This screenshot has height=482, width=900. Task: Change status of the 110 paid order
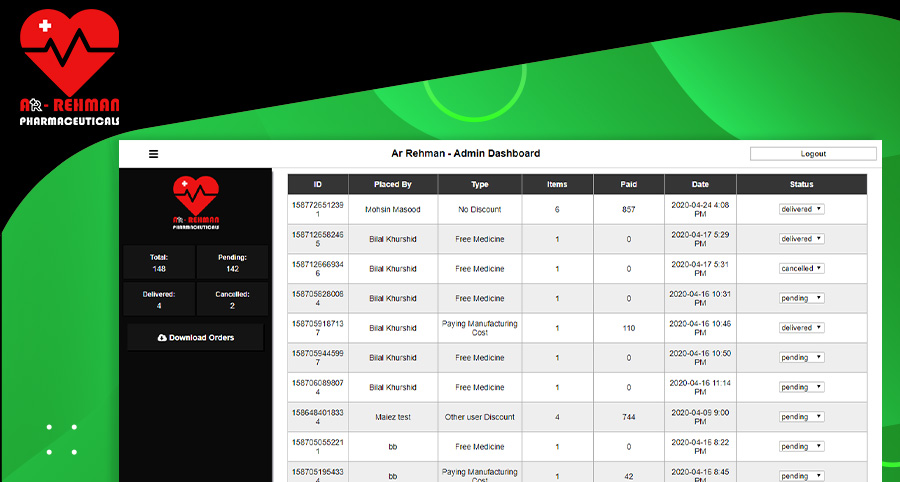[801, 328]
